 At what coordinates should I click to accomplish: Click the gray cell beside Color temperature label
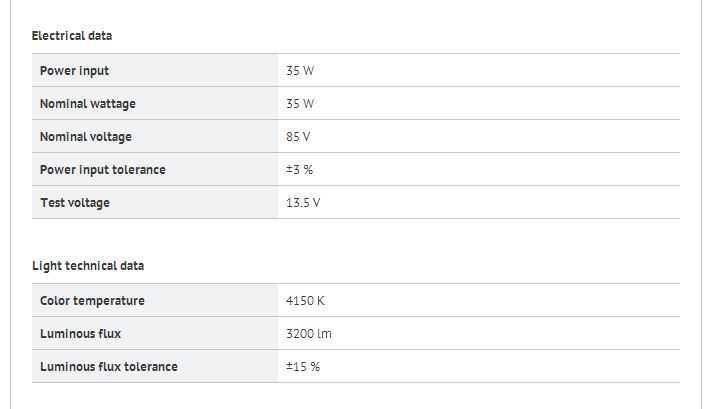(155, 301)
